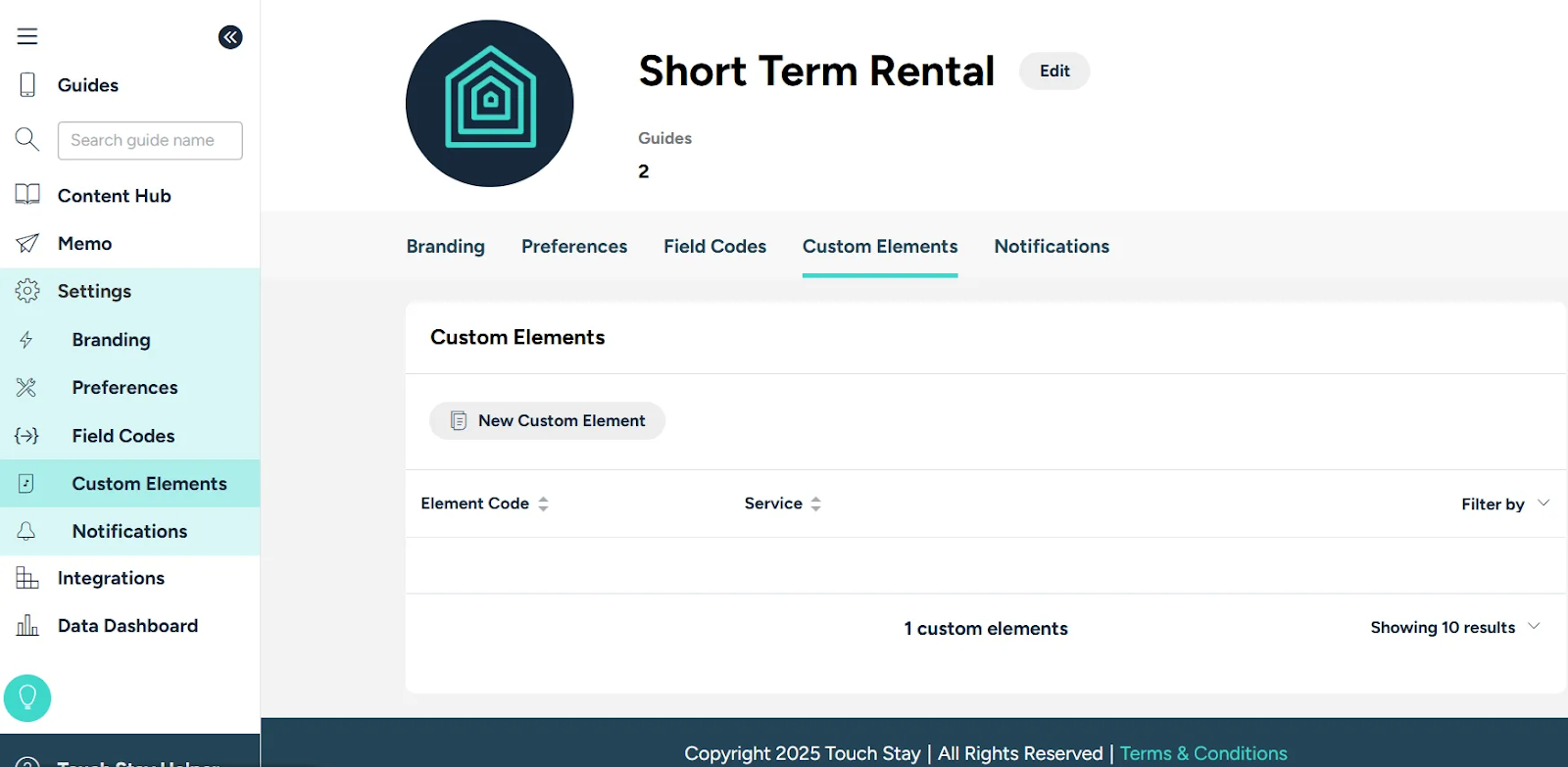Switch to the Notifications tab
This screenshot has height=767, width=1568.
pyautogui.click(x=1052, y=247)
